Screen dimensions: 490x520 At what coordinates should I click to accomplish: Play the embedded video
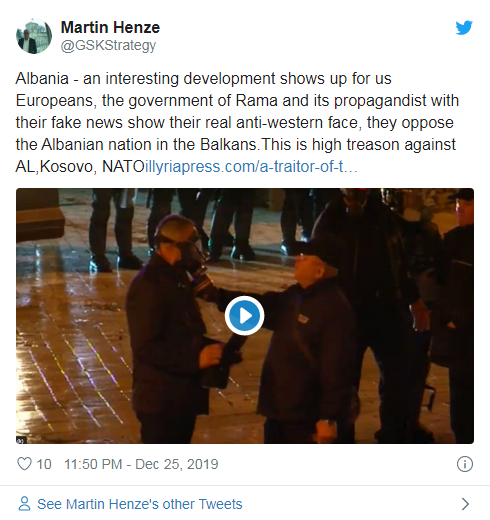pos(244,315)
